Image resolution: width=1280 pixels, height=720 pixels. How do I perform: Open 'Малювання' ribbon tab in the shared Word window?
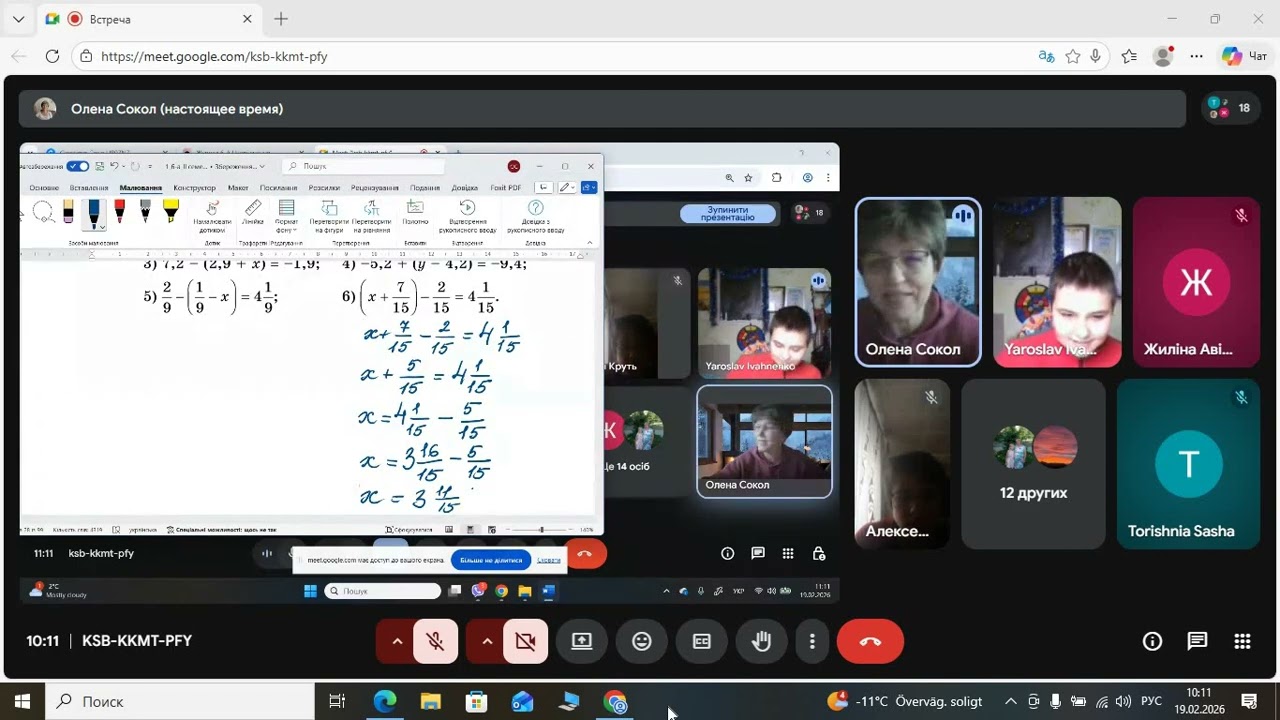(x=140, y=188)
